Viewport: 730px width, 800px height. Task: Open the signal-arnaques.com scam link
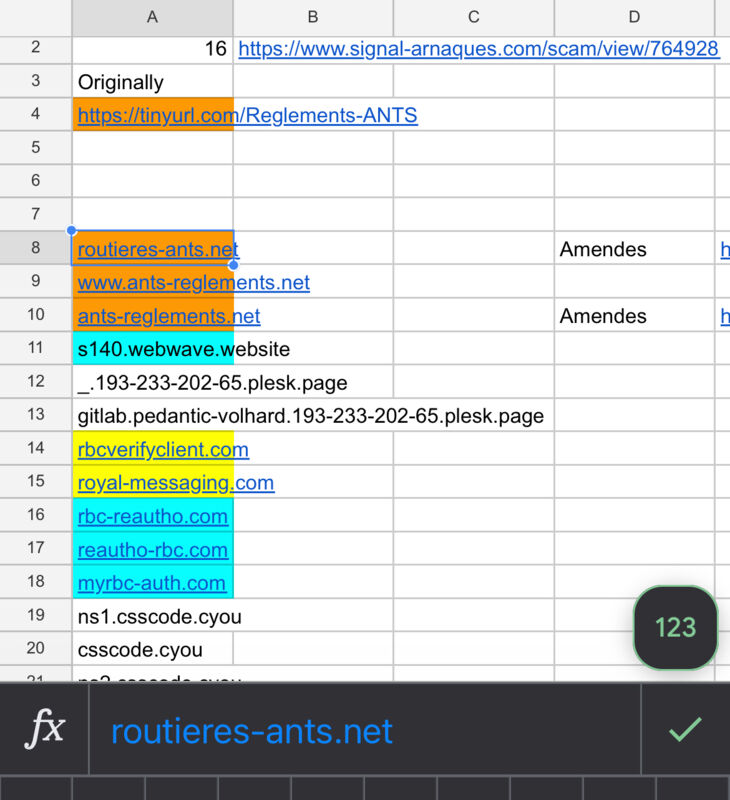click(x=479, y=49)
